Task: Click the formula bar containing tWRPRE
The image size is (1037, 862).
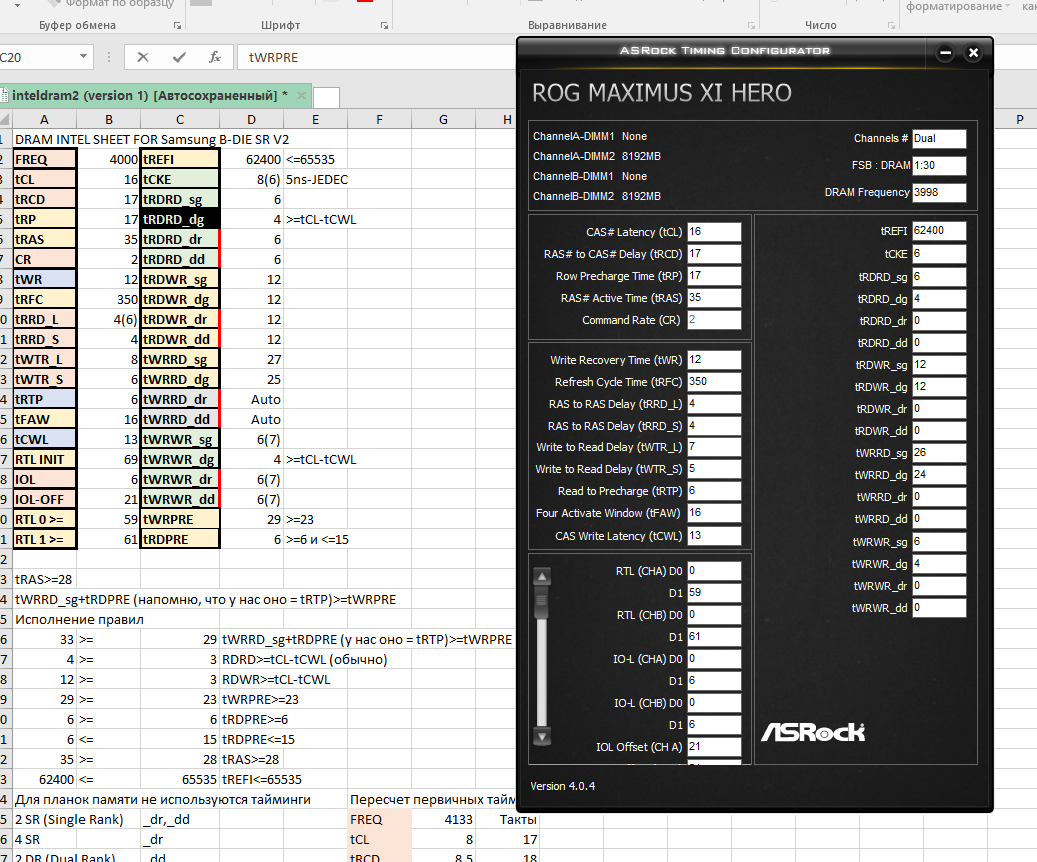Action: (x=377, y=58)
